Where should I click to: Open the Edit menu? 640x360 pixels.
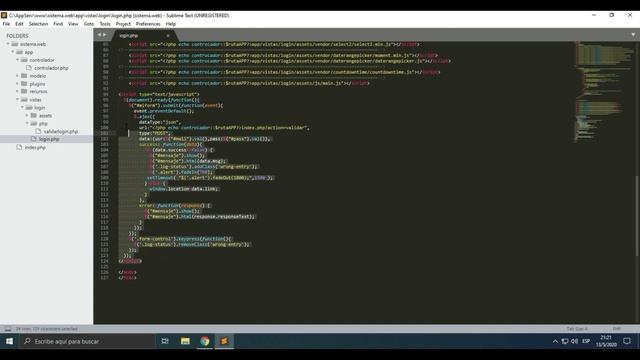19,24
